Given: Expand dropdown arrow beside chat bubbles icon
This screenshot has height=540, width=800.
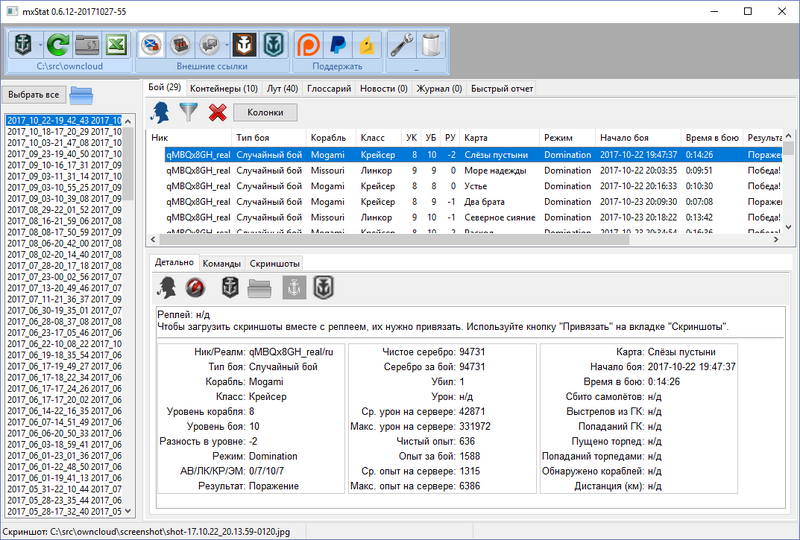Looking at the screenshot, I should coord(226,45).
